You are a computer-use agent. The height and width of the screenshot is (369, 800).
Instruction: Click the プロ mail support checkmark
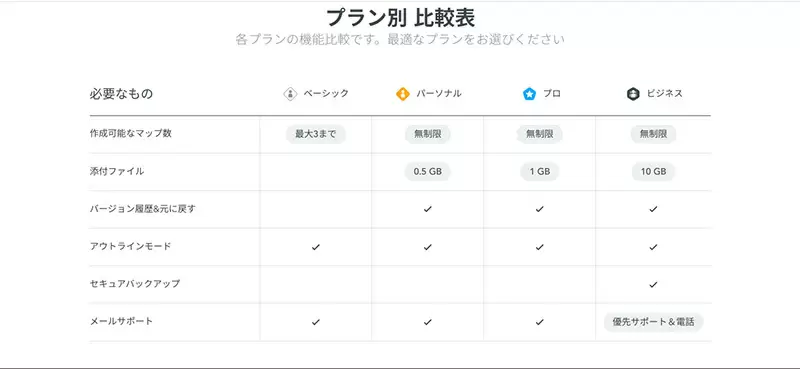[539, 322]
